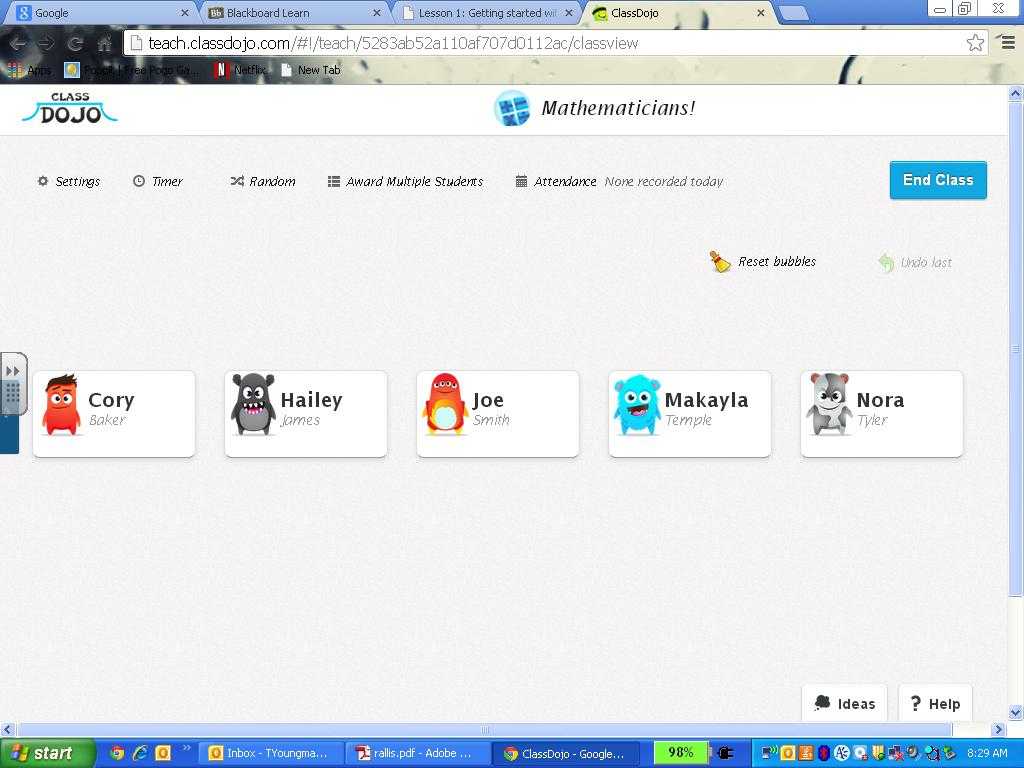Click the ClassDojo logo
1024x768 pixels.
click(x=69, y=109)
